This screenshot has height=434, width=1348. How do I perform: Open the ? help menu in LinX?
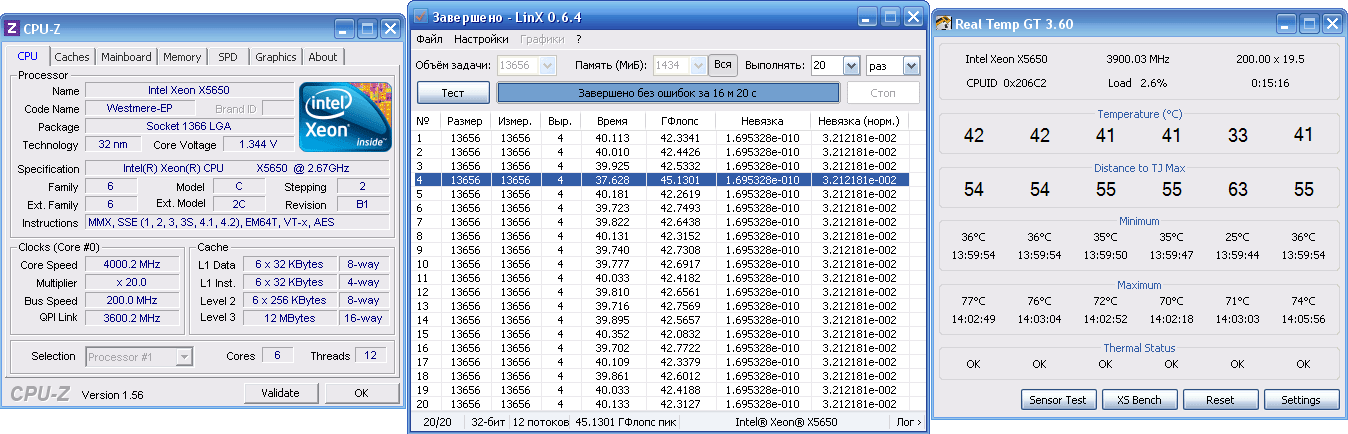[x=579, y=40]
